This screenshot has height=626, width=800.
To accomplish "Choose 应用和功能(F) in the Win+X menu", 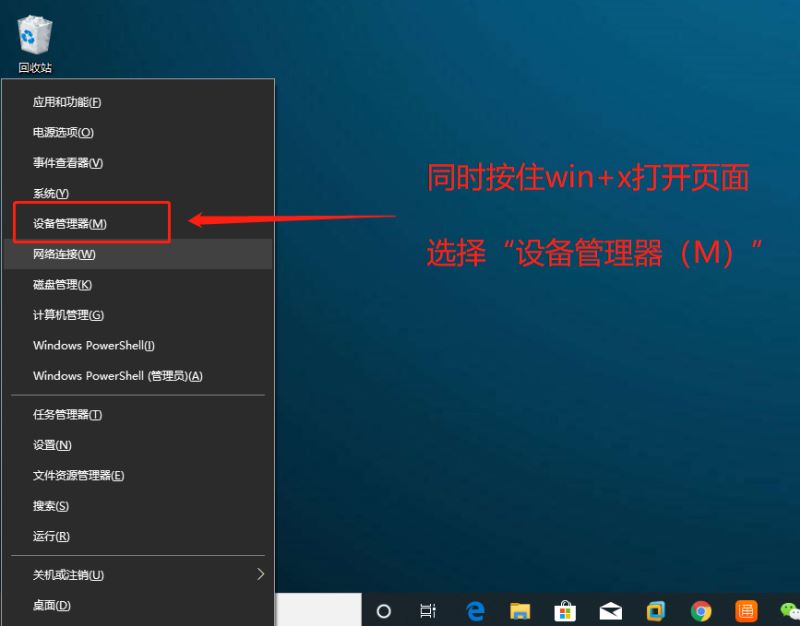I will point(67,102).
